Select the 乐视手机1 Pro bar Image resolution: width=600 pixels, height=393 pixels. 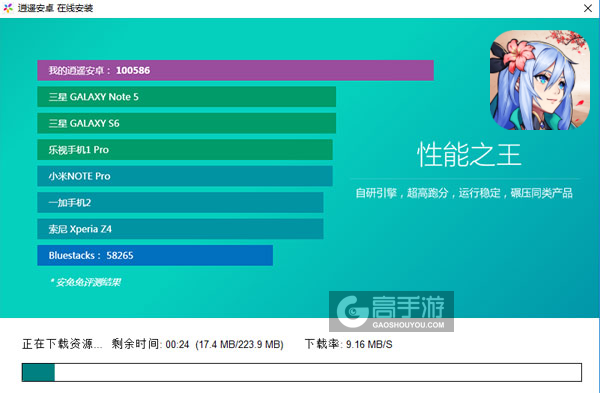[185, 150]
